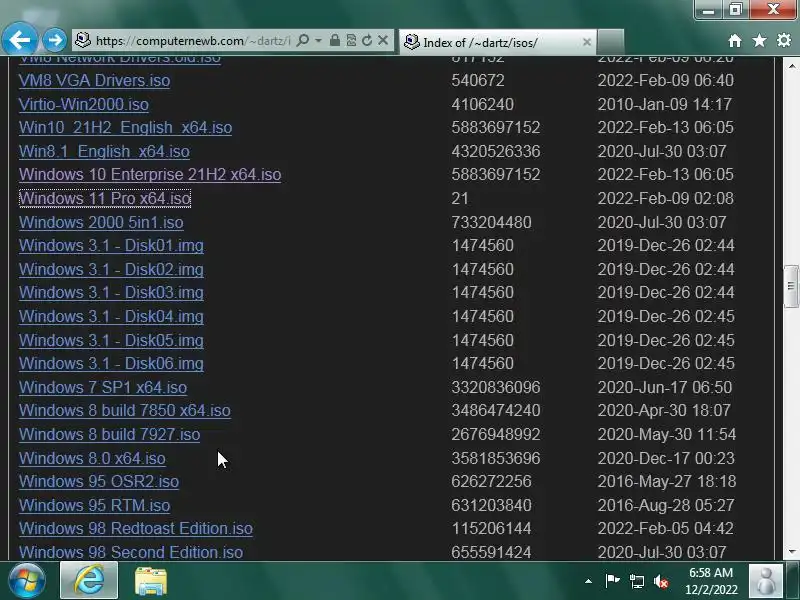Viewport: 800px width, 600px height.
Task: Select size 21 of Windows 11 Pro
Action: click(460, 198)
